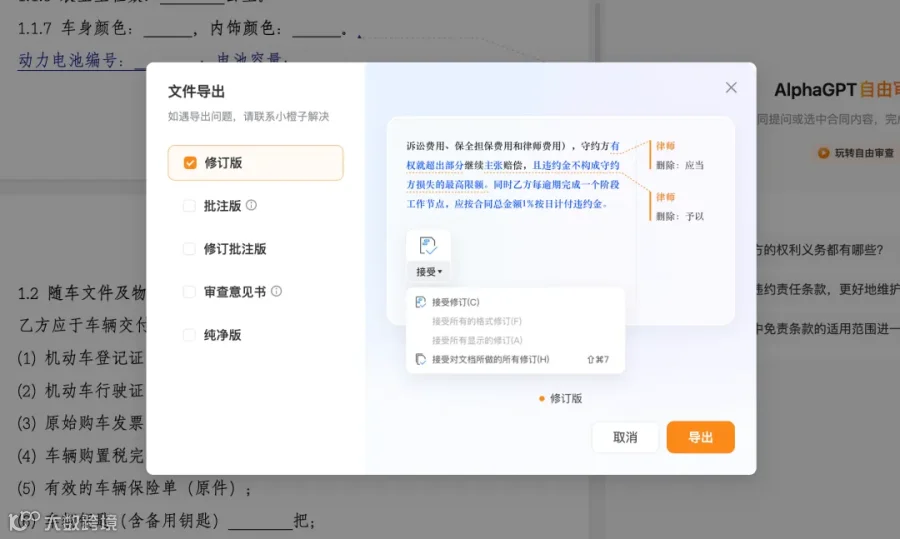This screenshot has height=539, width=900.
Task: Close the 文件导出 dialog
Action: [731, 87]
